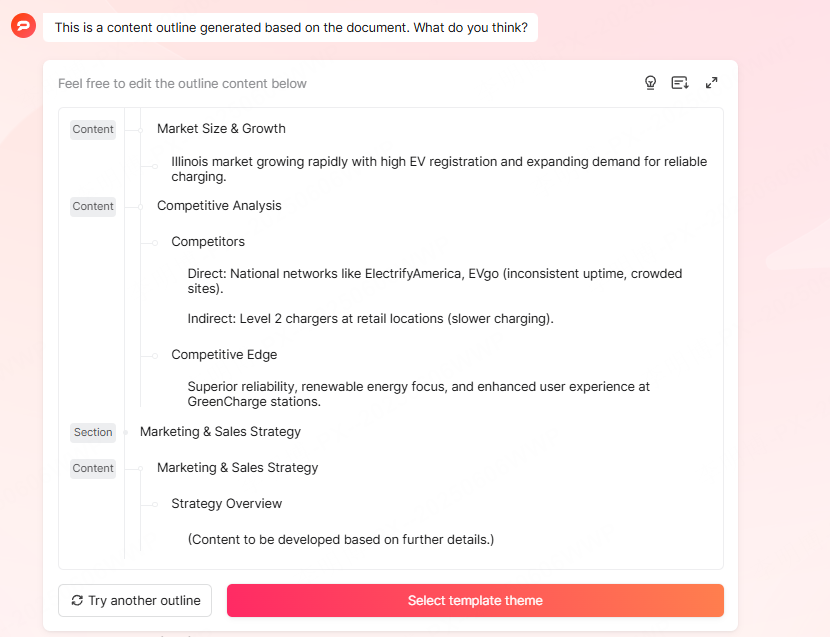Click the Section tag on Marketing & Sales Strategy

[92, 432]
